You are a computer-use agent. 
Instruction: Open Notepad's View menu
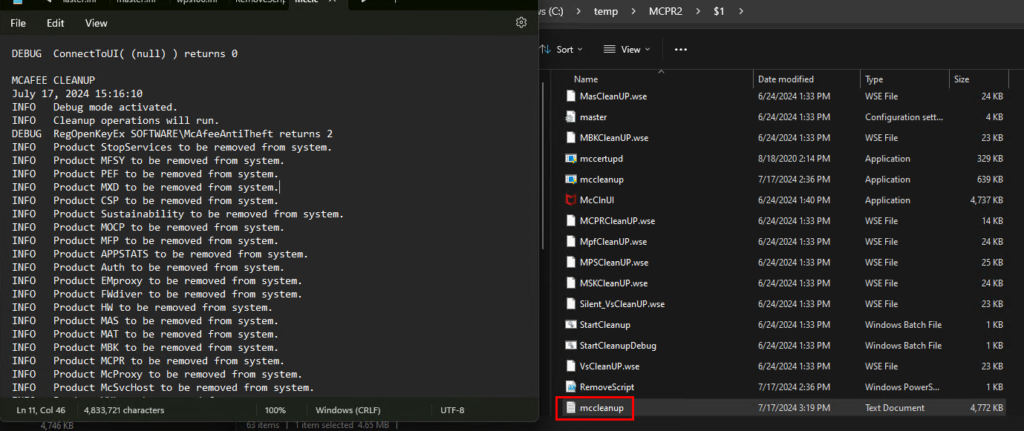pyautogui.click(x=96, y=22)
